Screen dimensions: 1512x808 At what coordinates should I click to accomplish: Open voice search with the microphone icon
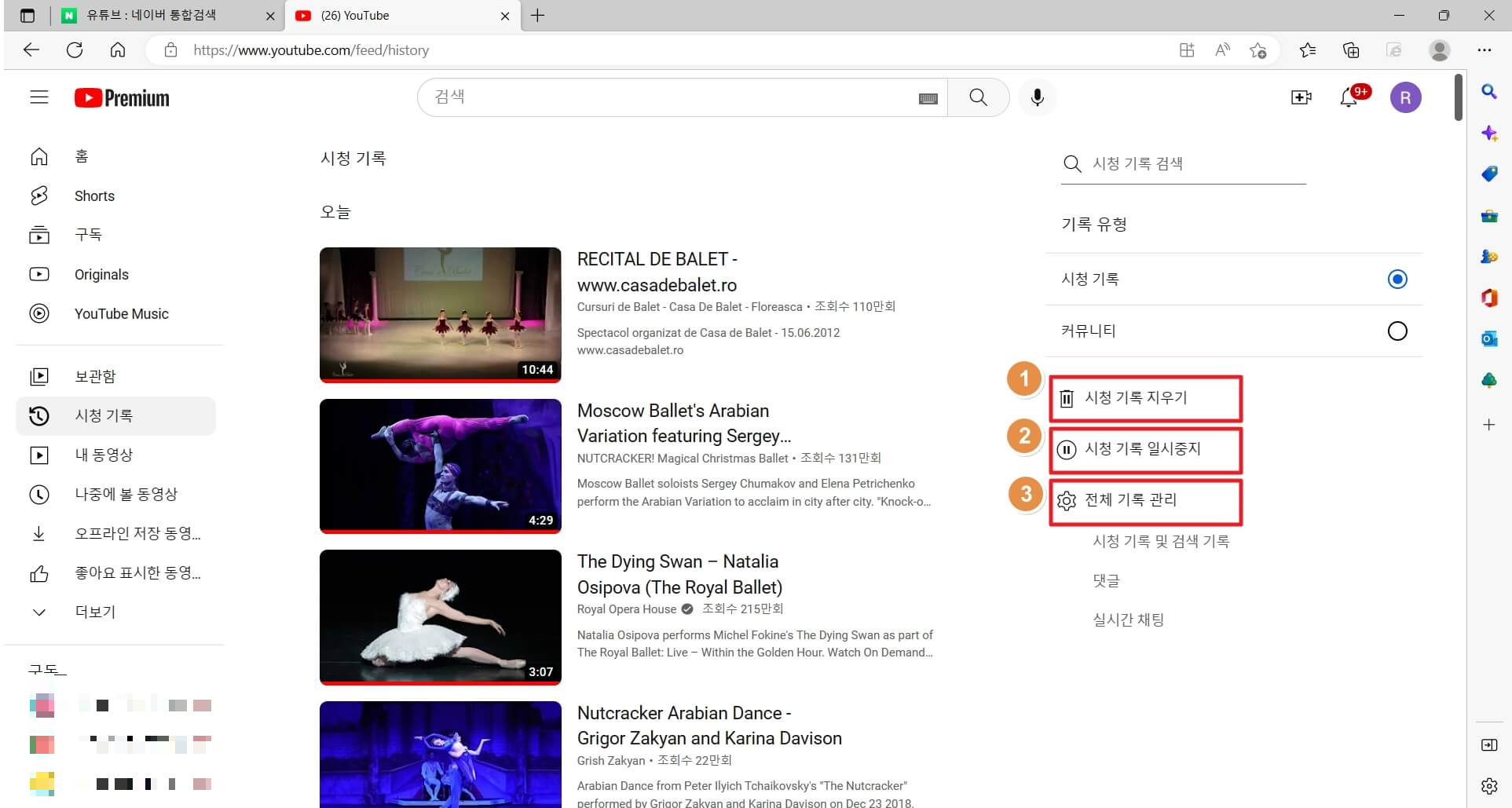tap(1036, 97)
